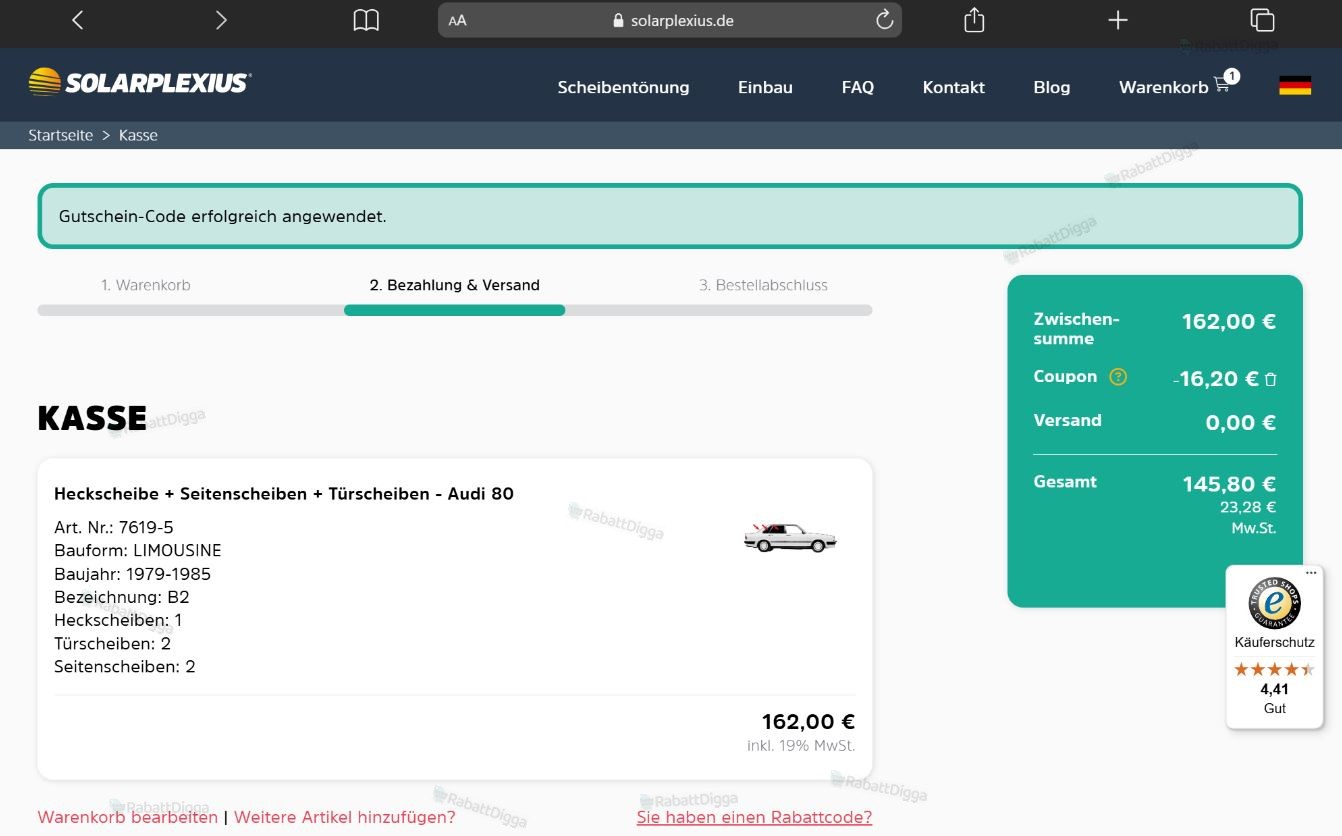Open the Blog section
Viewport: 1342px width, 836px height.
tap(1052, 87)
